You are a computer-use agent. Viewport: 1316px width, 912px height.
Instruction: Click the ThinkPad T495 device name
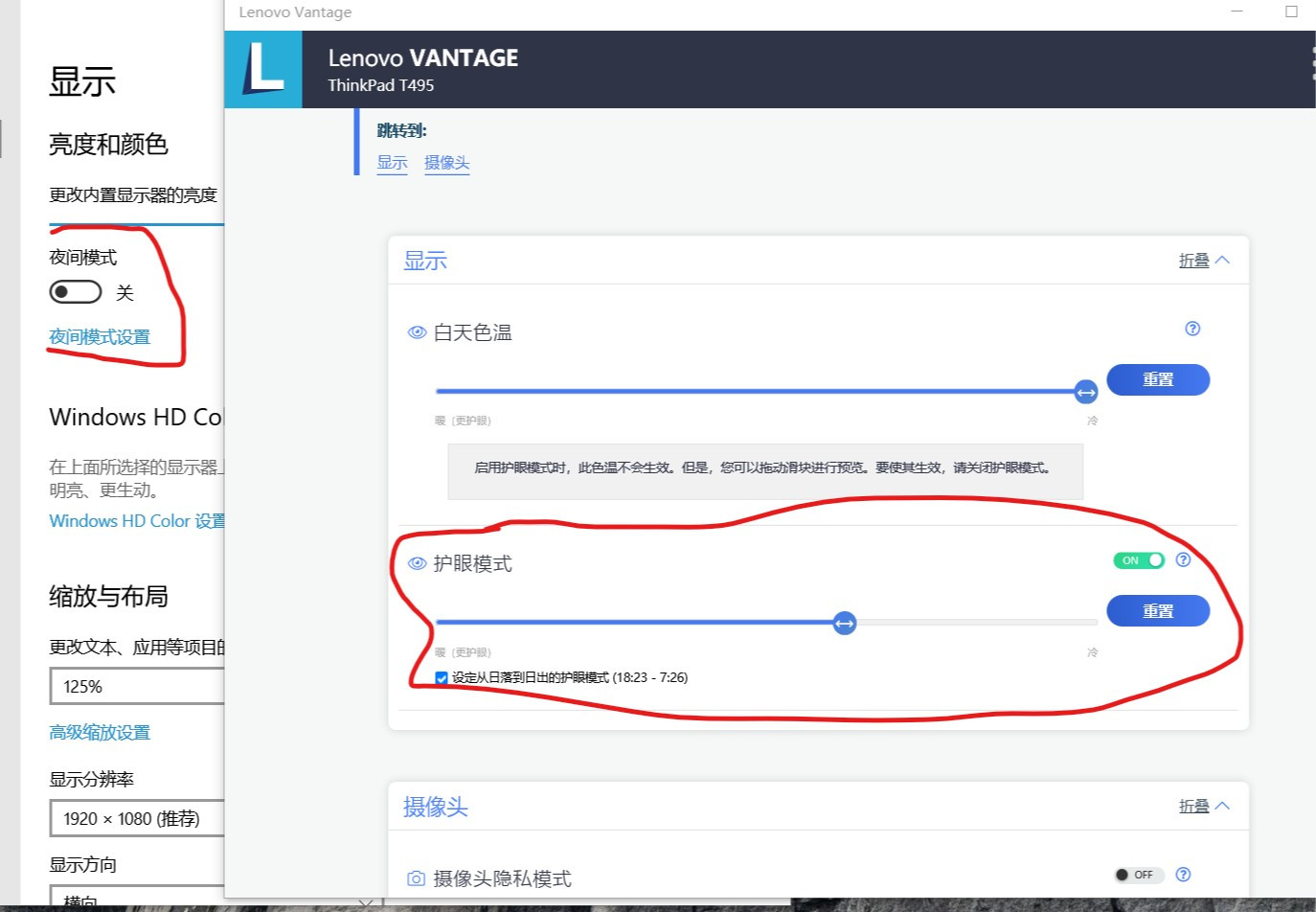pyautogui.click(x=381, y=85)
